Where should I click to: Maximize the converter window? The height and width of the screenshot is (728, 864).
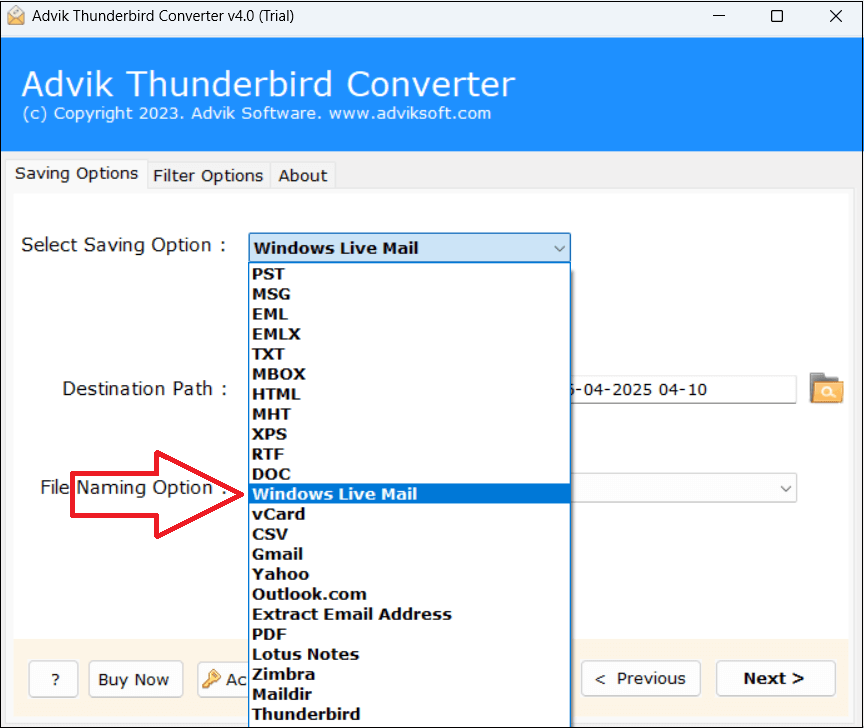tap(776, 16)
